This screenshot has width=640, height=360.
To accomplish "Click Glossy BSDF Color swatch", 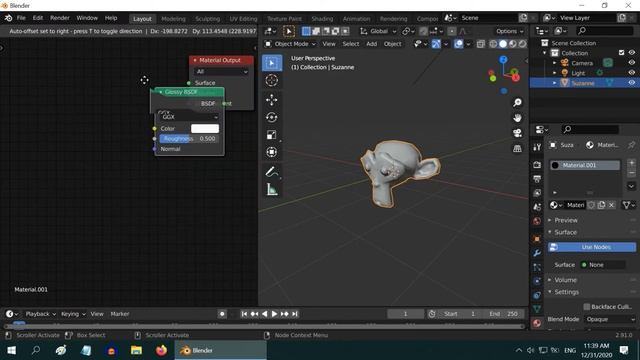I will pos(205,129).
